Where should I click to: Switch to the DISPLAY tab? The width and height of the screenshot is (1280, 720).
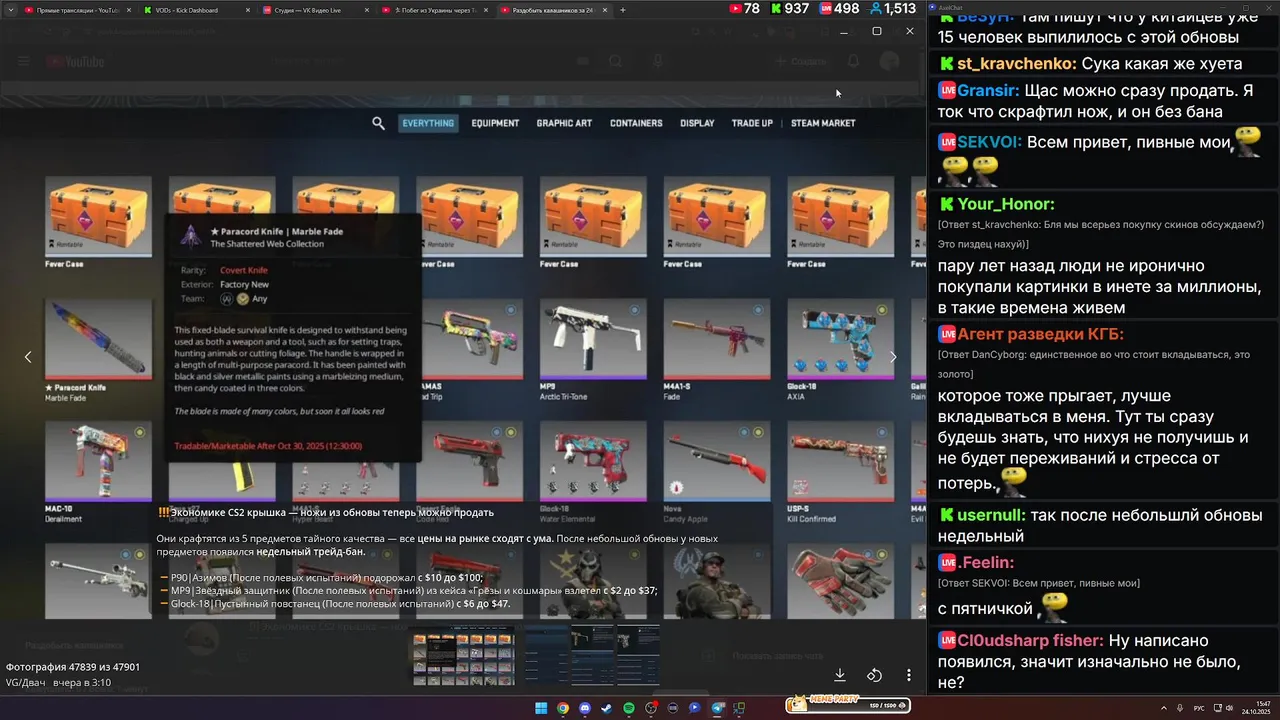(697, 123)
